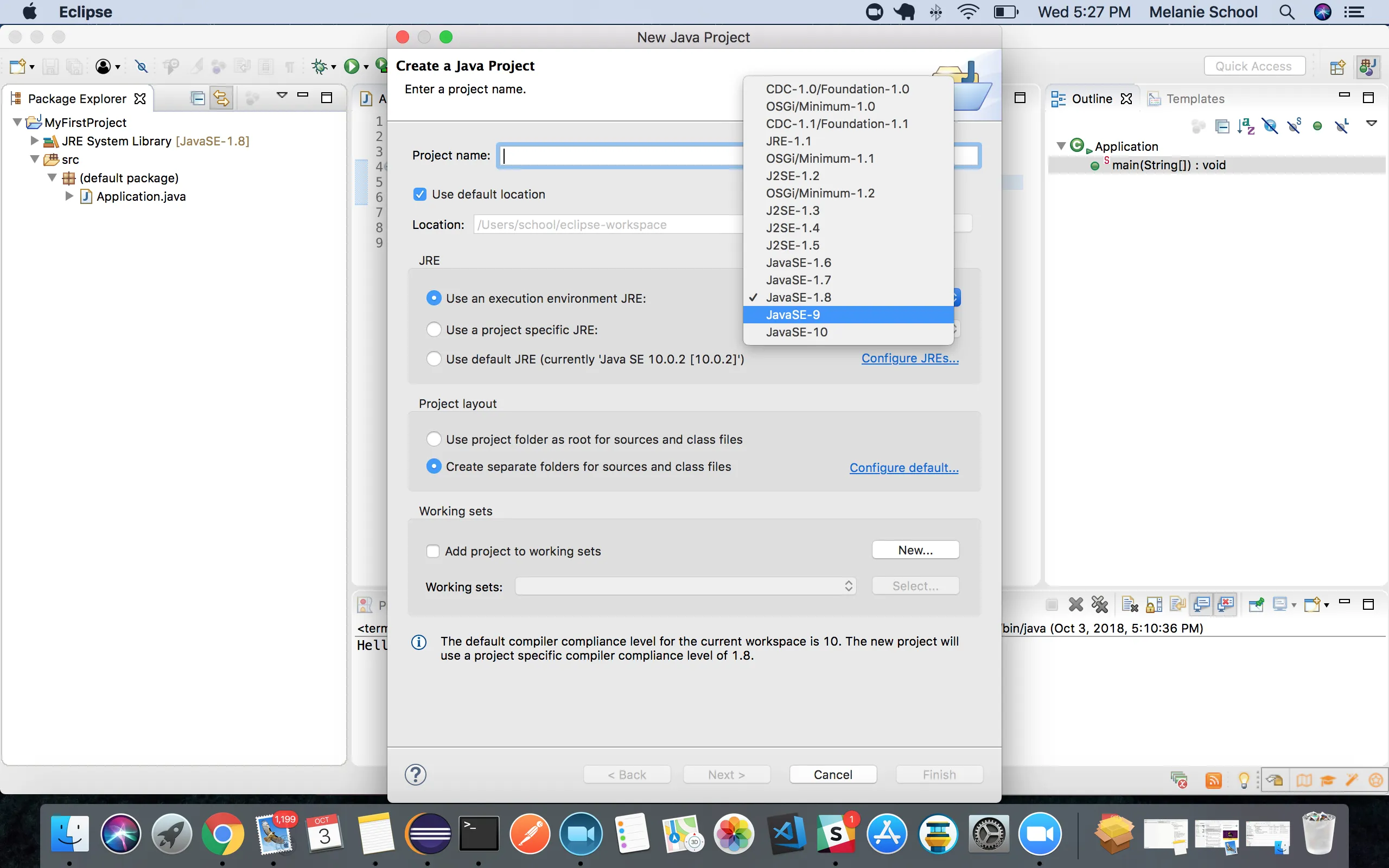Open Terminal from the Dock
1389x868 pixels.
click(x=479, y=833)
